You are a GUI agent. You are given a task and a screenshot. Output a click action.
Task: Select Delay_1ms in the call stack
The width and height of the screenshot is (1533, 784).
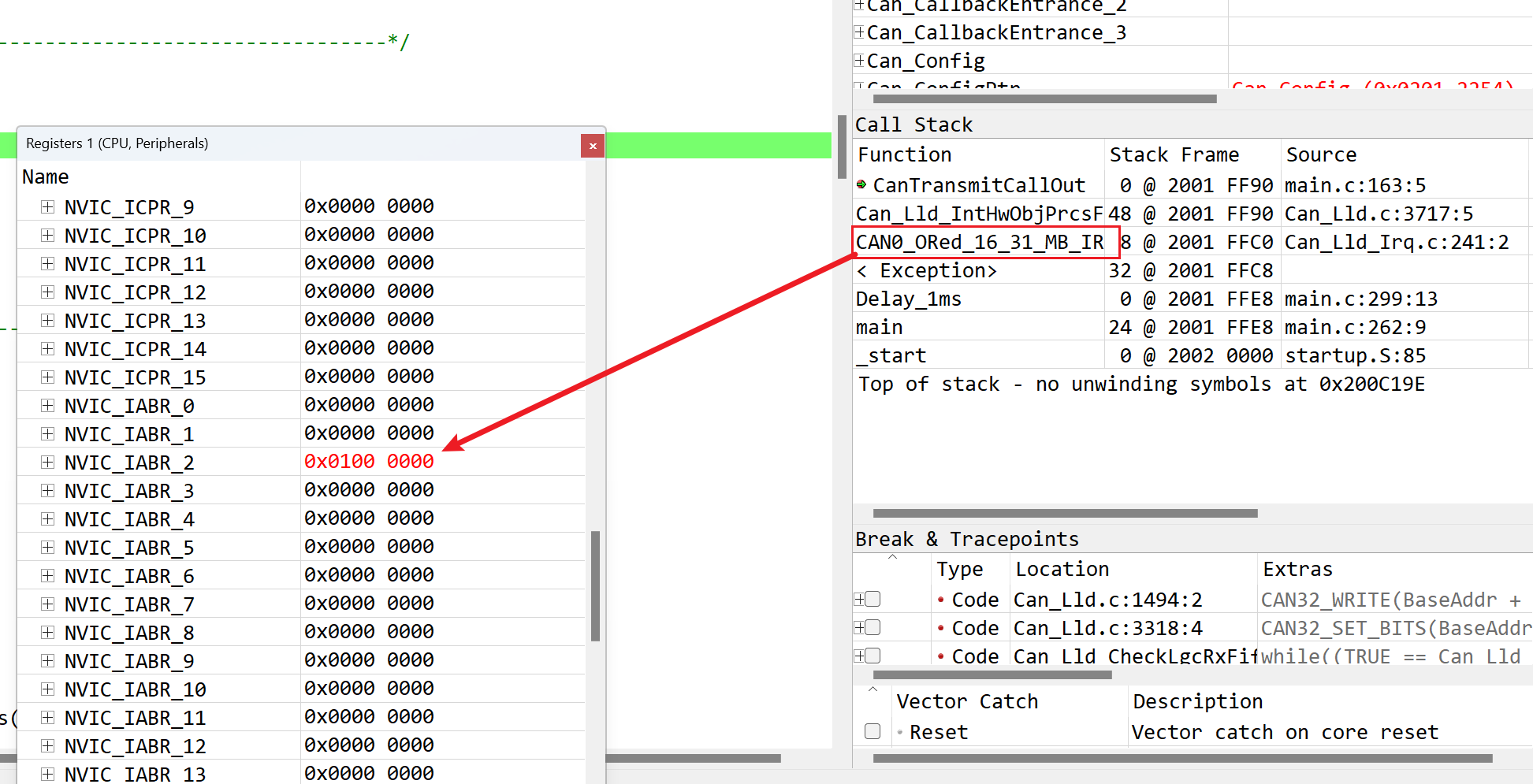(909, 299)
